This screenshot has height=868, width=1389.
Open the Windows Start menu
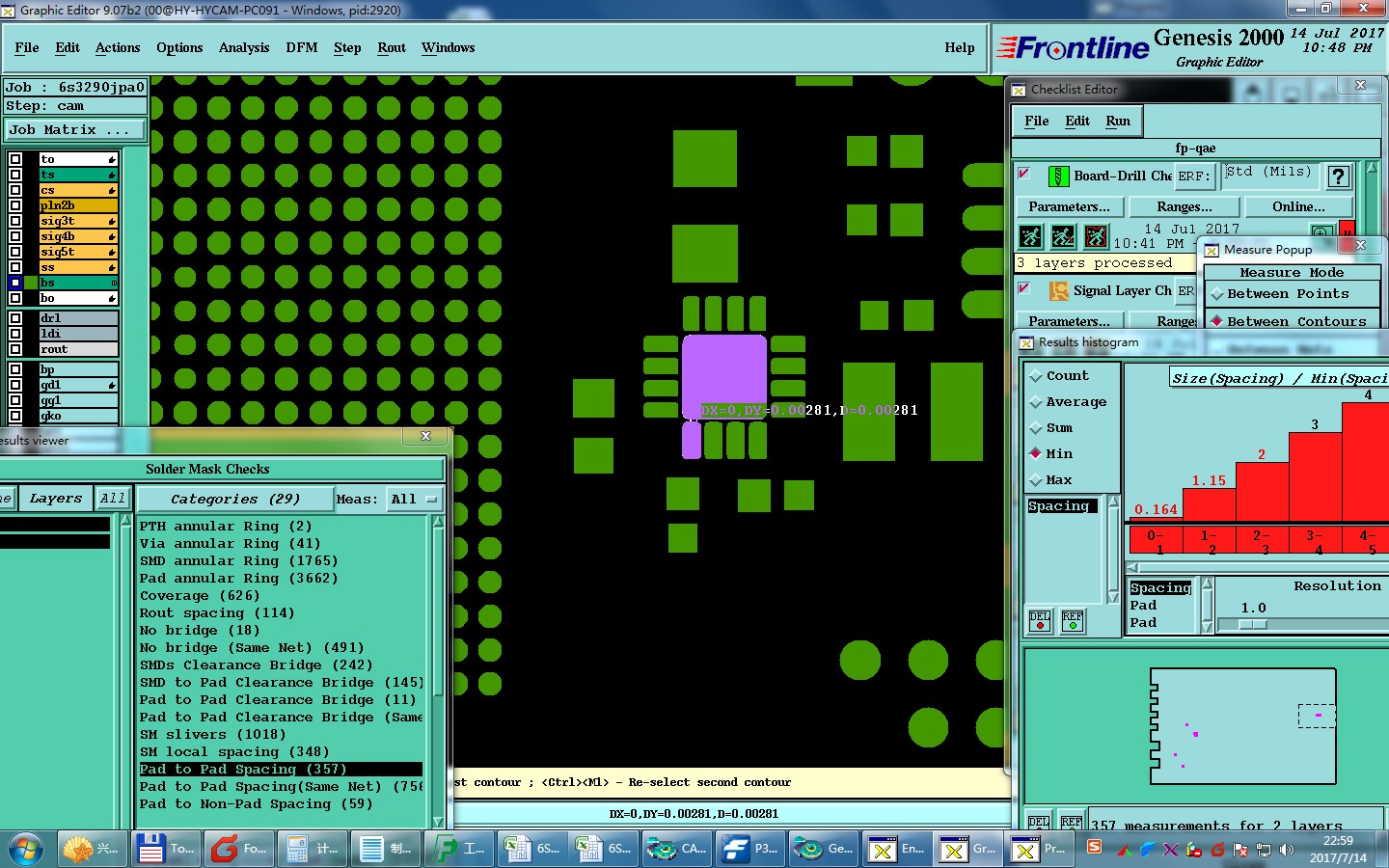(25, 849)
